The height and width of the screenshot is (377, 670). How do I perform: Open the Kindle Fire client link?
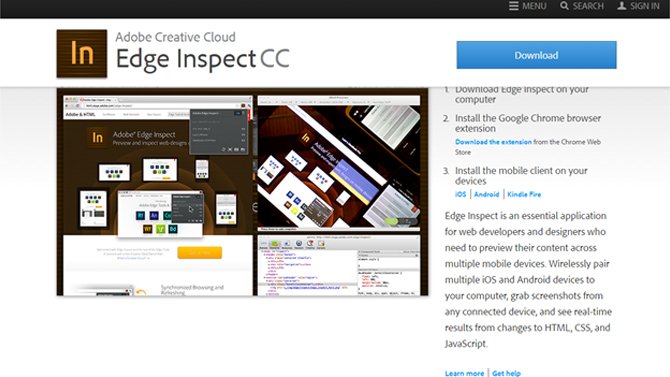524,194
